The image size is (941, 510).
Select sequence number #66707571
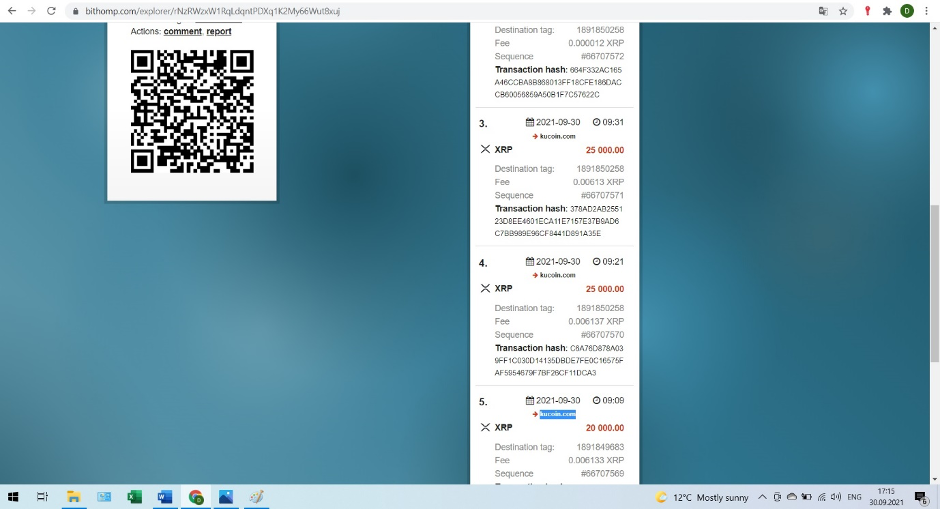pyautogui.click(x=602, y=196)
